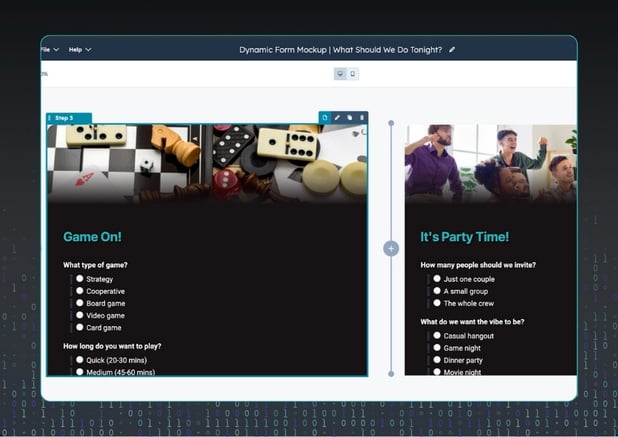This screenshot has height=437, width=618.
Task: Select A small group radio option
Action: point(437,291)
